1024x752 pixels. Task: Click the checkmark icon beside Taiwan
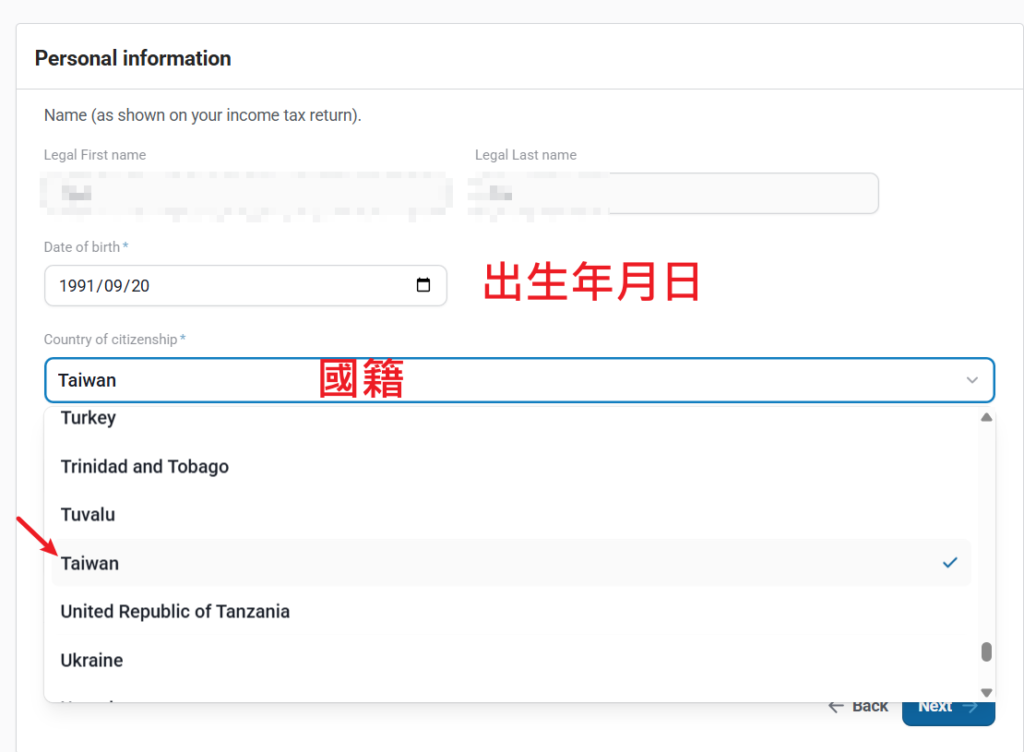click(x=949, y=563)
